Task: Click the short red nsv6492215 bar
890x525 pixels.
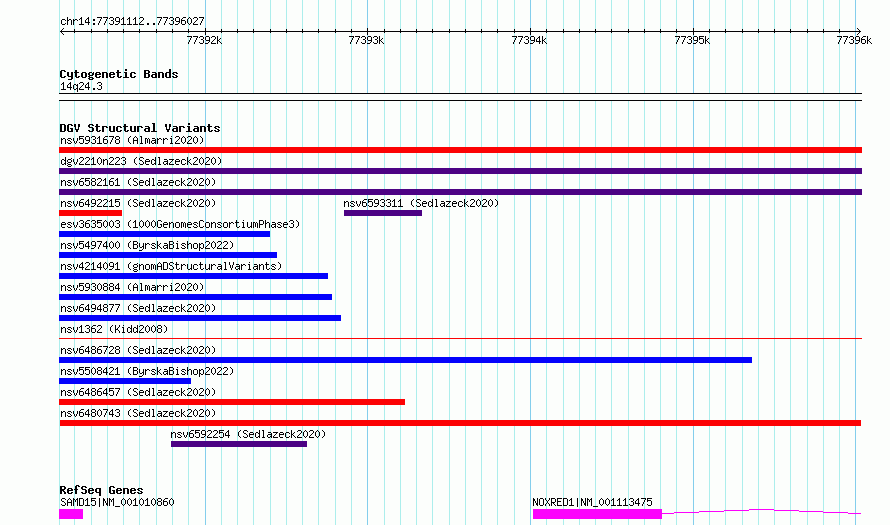Action: 91,213
